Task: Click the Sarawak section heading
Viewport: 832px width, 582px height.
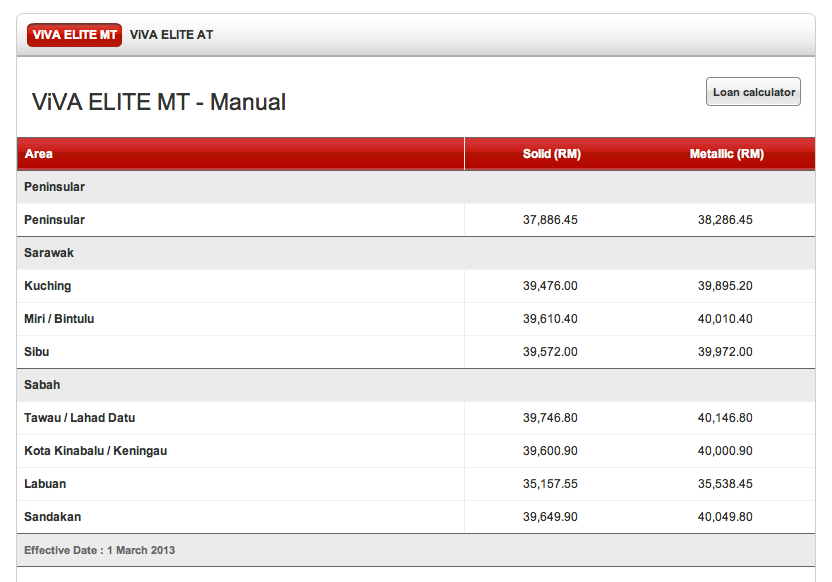Action: pyautogui.click(x=49, y=253)
